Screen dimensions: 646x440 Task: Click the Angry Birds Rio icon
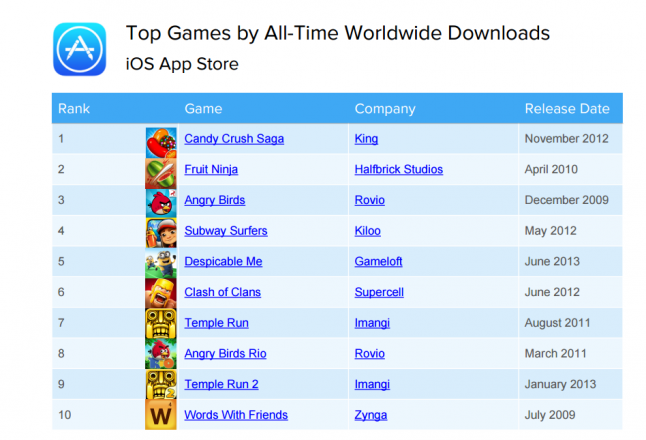pos(161,354)
